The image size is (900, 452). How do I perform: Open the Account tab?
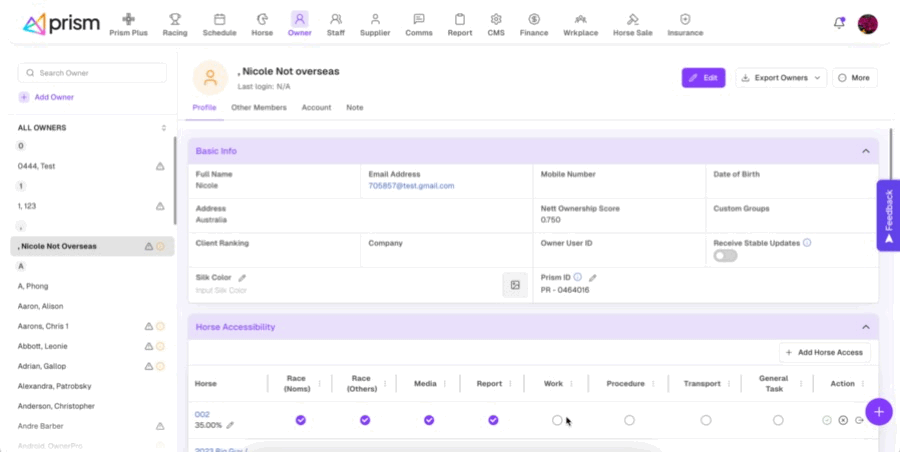pos(316,107)
